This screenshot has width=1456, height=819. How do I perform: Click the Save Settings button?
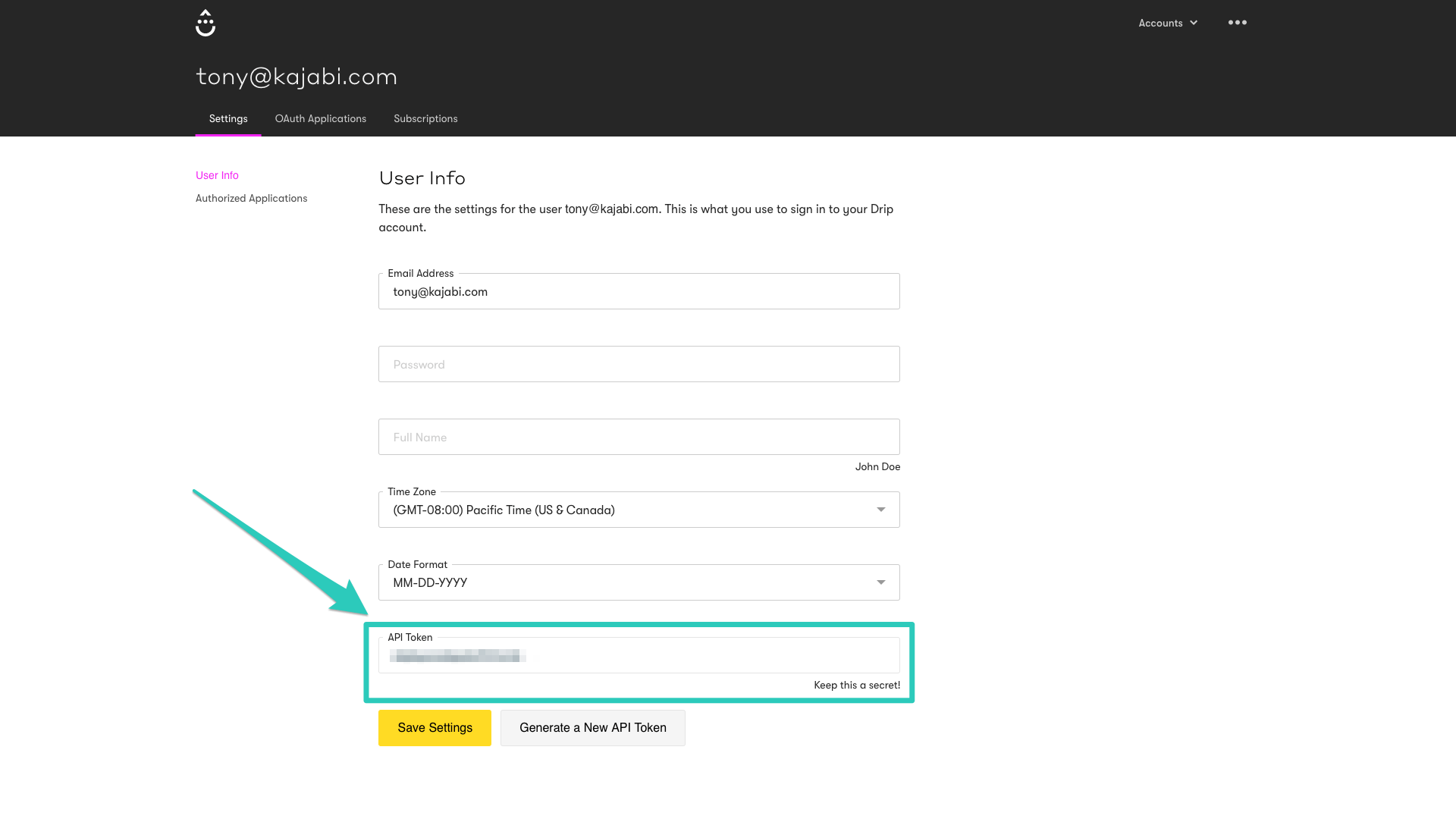435,727
